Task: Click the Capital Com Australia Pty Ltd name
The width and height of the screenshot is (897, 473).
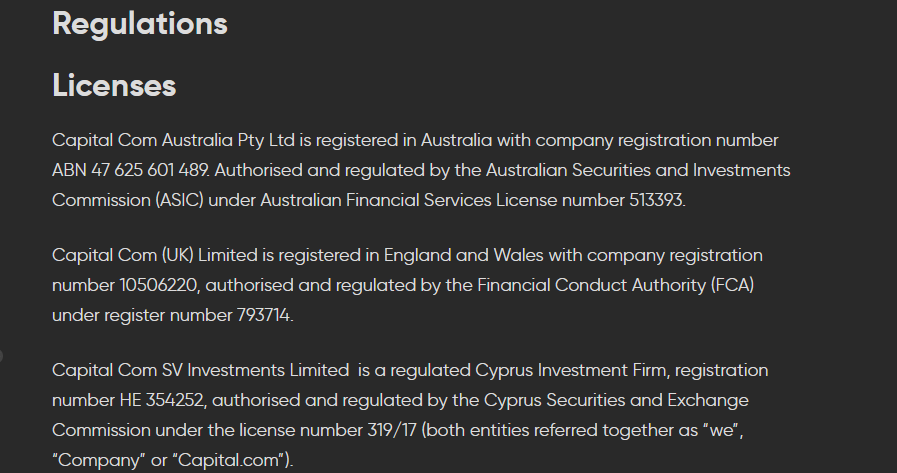Action: point(173,141)
